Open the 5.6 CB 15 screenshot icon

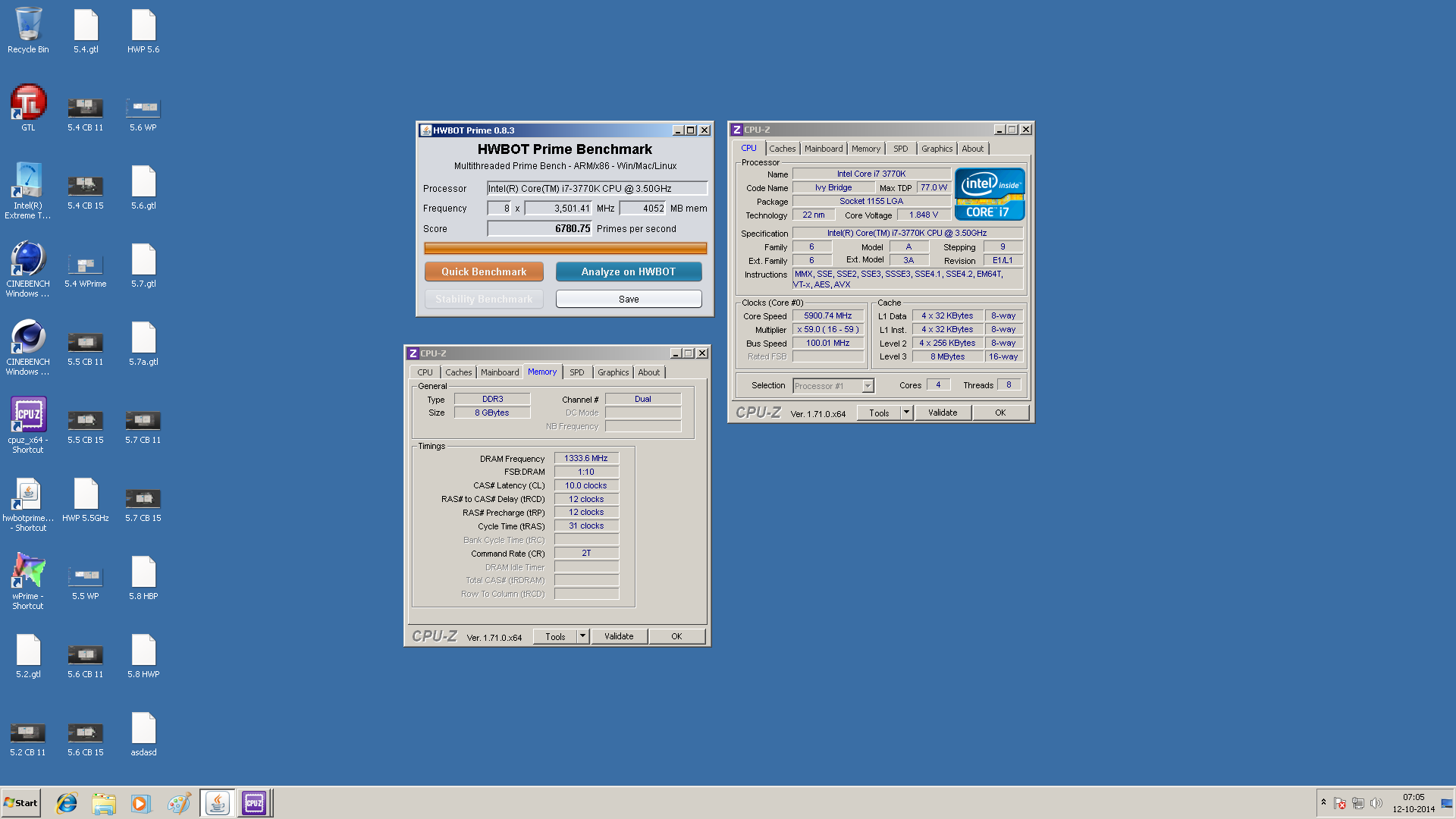[x=86, y=739]
